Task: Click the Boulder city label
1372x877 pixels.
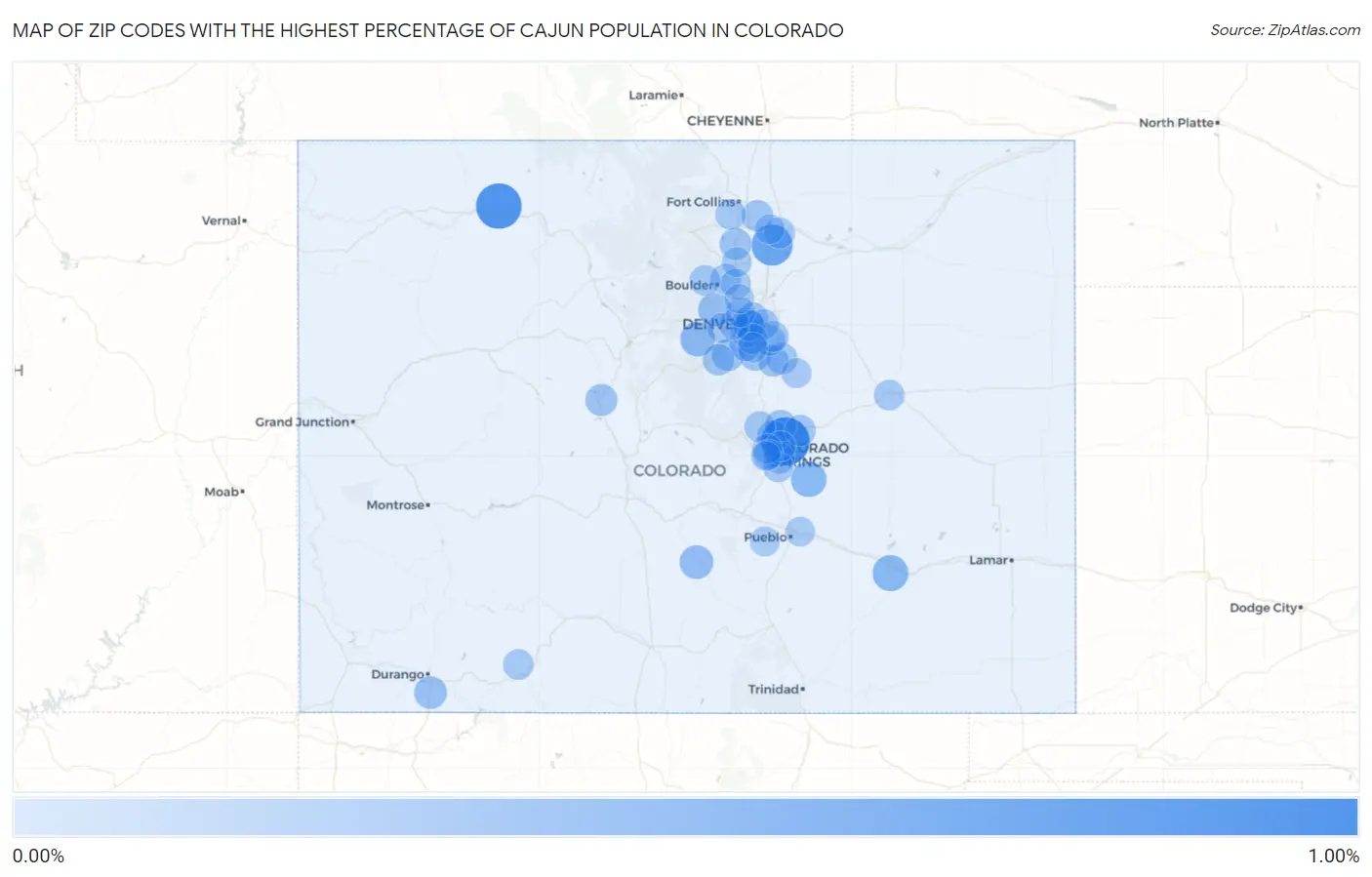Action: point(692,285)
